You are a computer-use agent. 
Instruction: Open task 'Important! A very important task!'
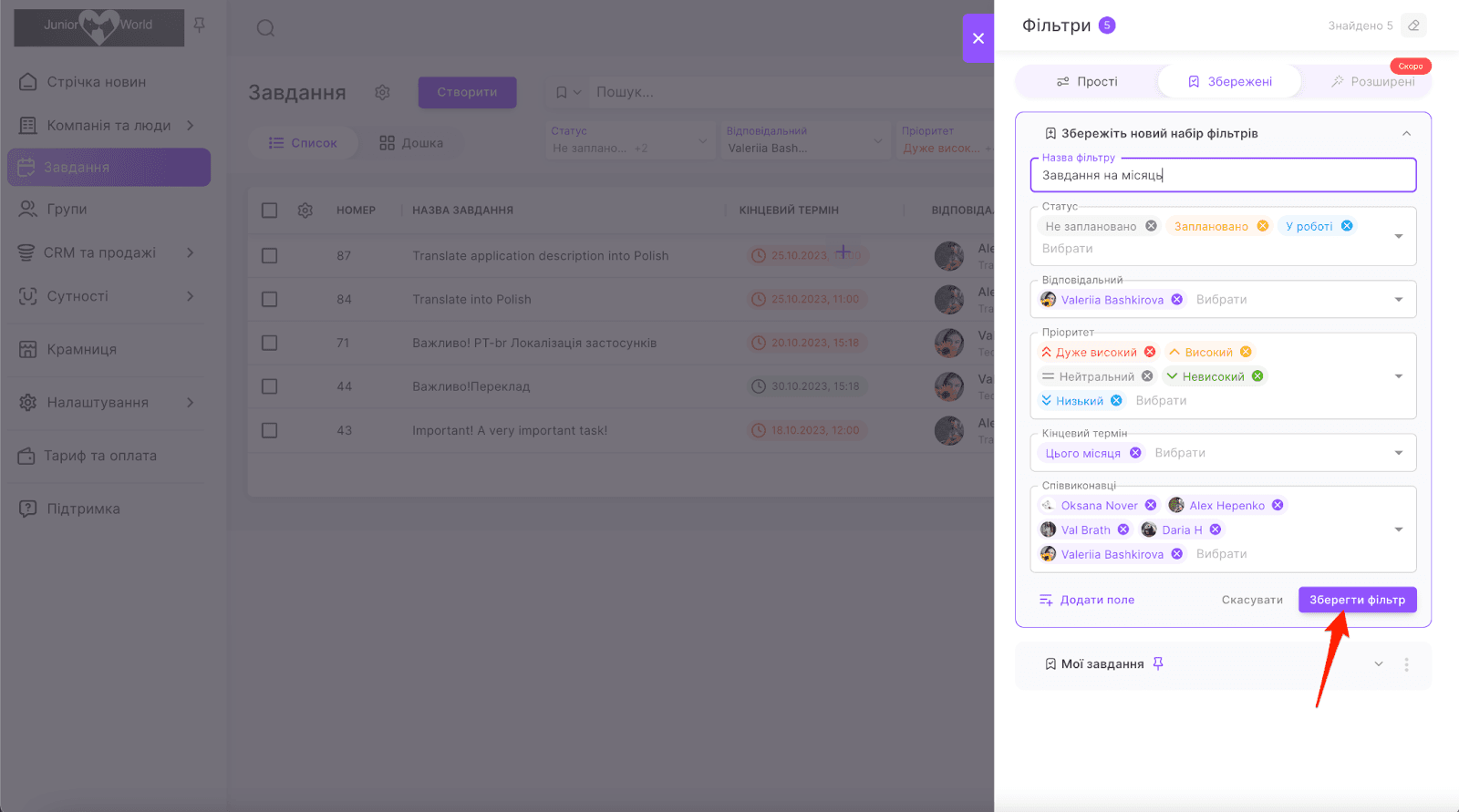pyautogui.click(x=510, y=430)
